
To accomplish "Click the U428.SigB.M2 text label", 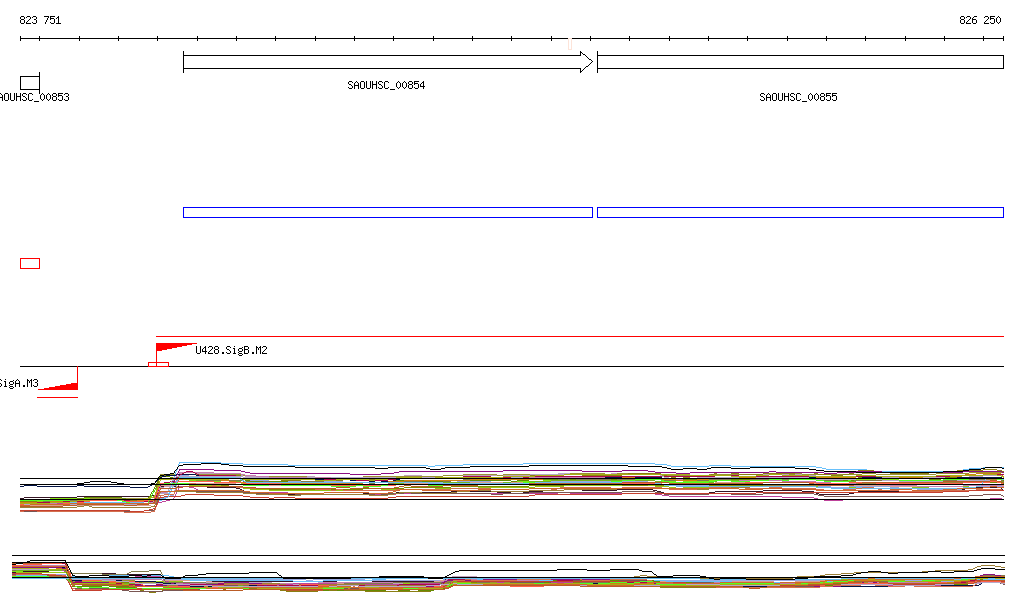I will [231, 350].
